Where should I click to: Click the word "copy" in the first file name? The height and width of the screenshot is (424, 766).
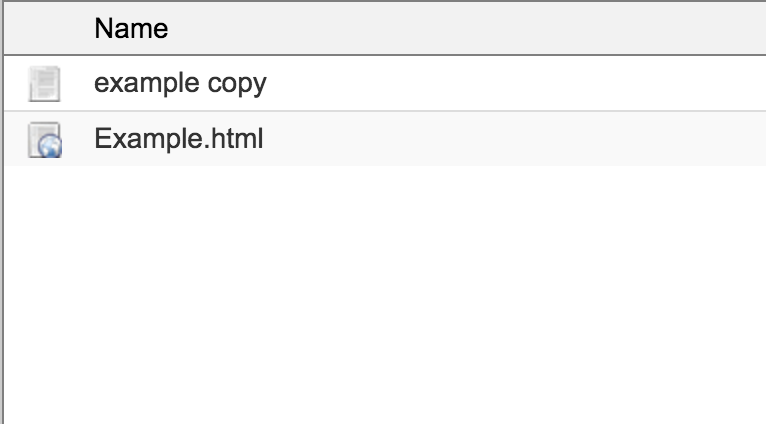pyautogui.click(x=237, y=84)
